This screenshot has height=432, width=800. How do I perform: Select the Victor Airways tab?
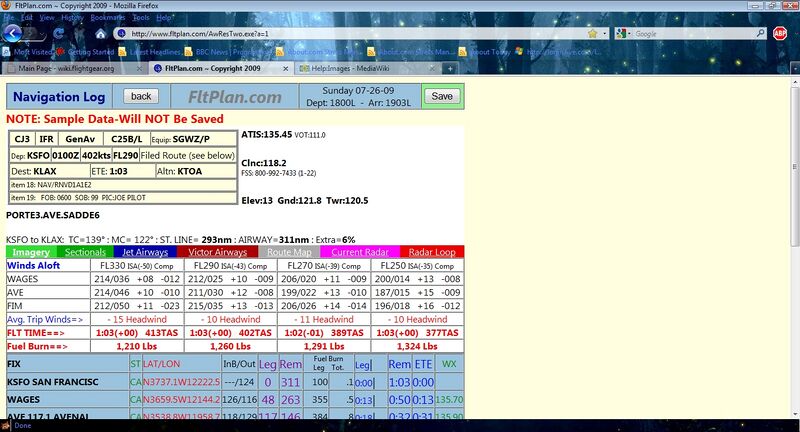[217, 252]
